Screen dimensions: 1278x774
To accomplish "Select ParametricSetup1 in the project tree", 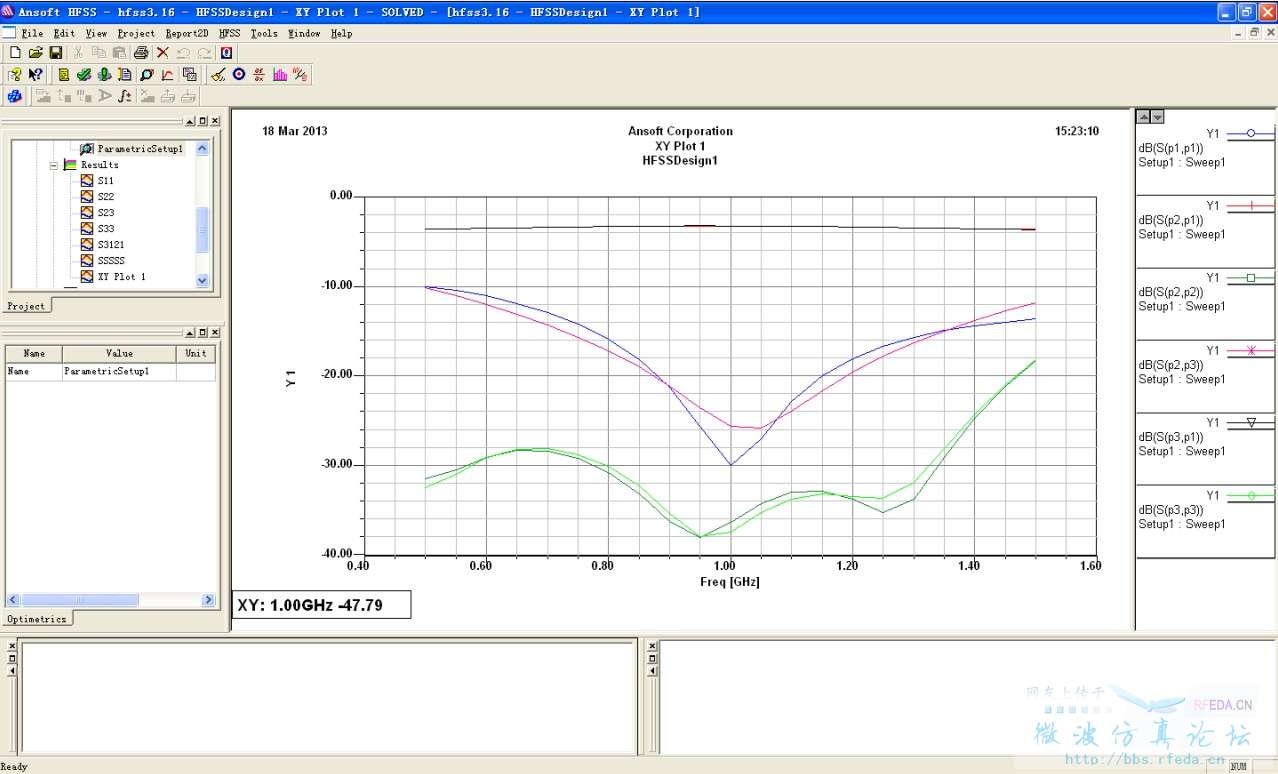I will [140, 149].
